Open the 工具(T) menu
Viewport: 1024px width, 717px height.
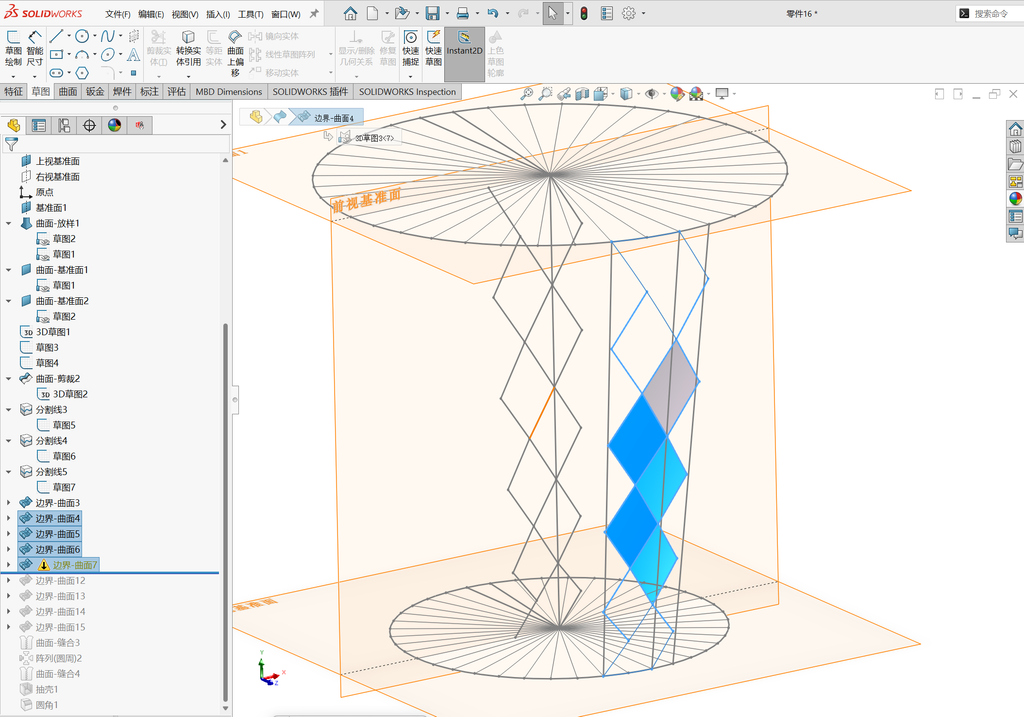click(250, 14)
